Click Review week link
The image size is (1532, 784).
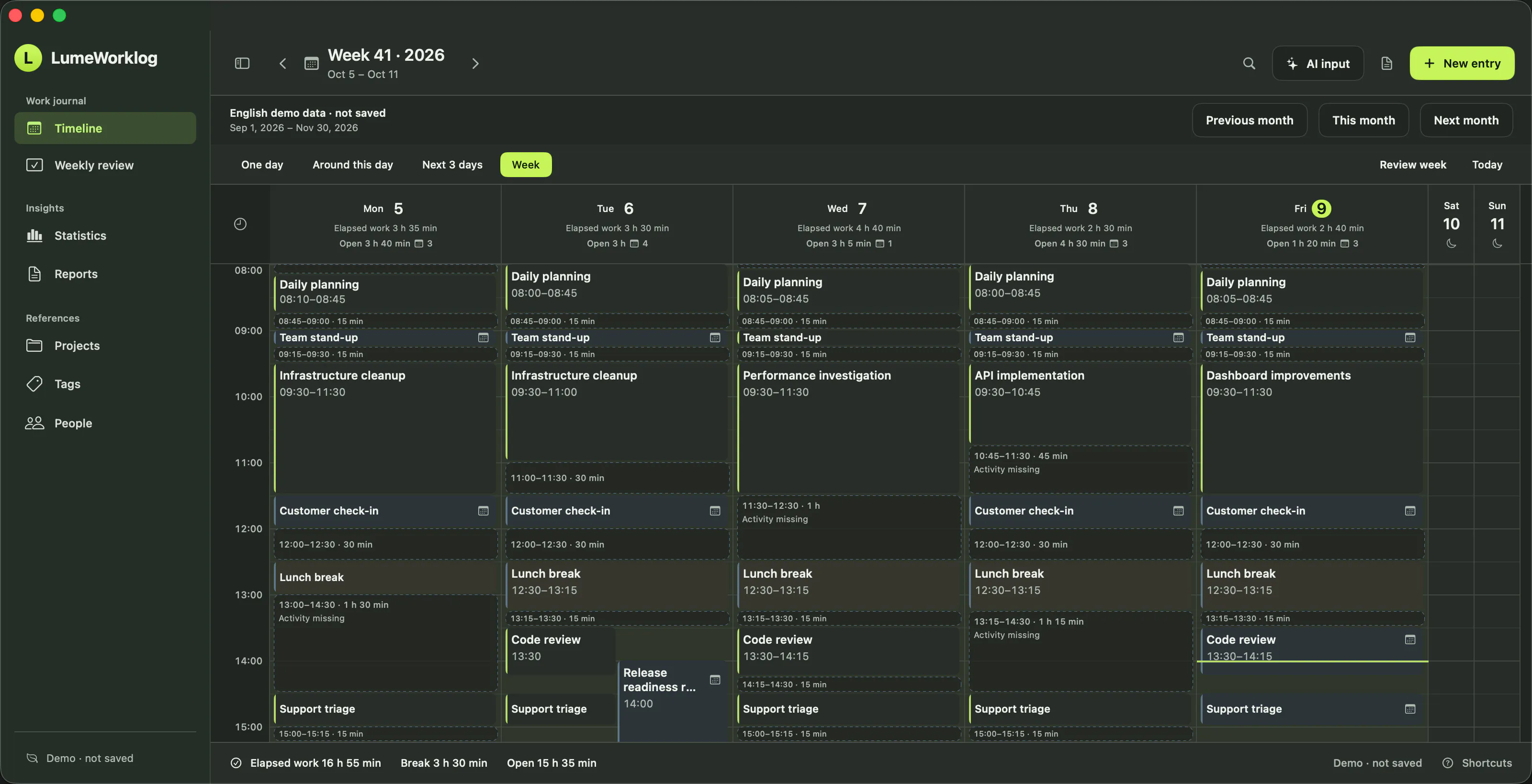(1412, 165)
